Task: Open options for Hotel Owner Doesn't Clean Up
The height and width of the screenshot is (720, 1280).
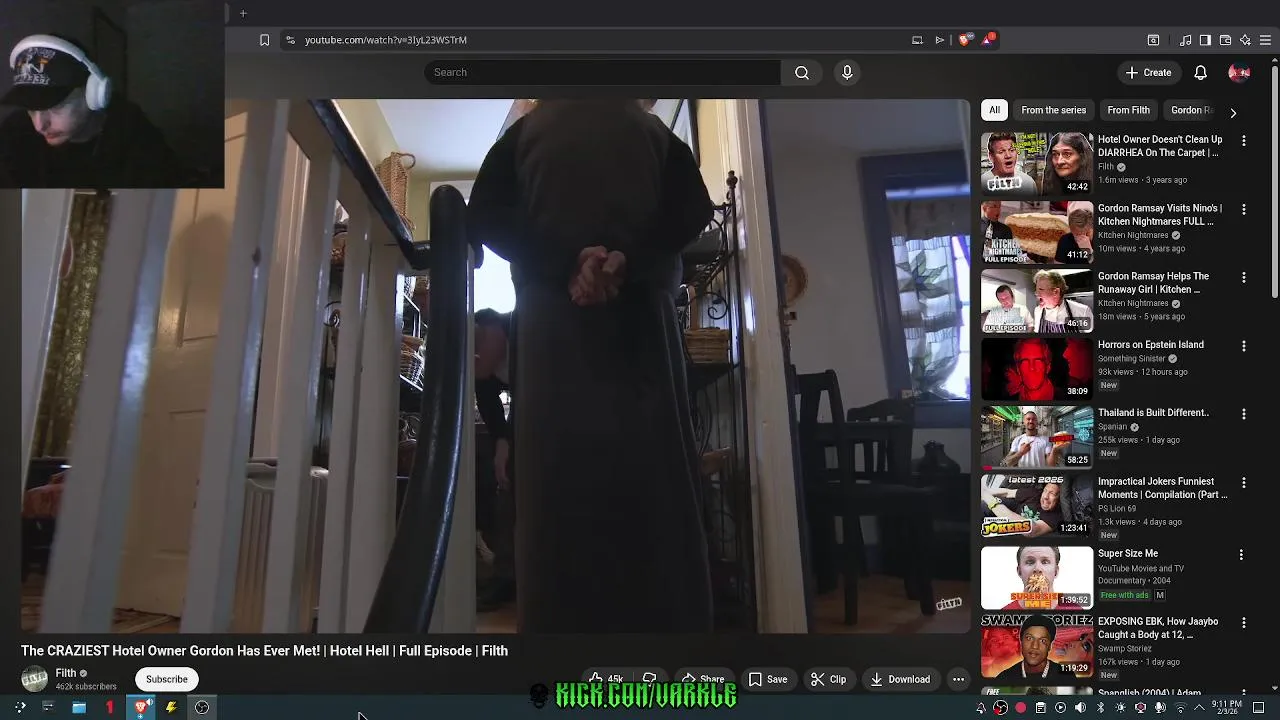Action: click(x=1243, y=141)
